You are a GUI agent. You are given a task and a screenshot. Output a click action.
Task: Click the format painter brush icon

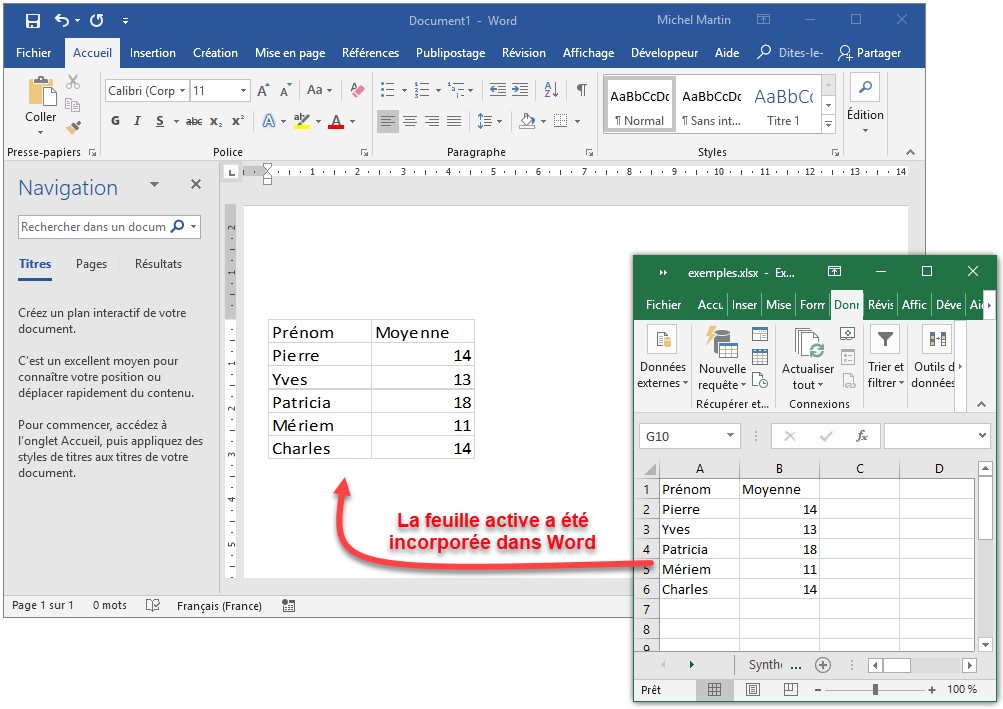[x=73, y=127]
